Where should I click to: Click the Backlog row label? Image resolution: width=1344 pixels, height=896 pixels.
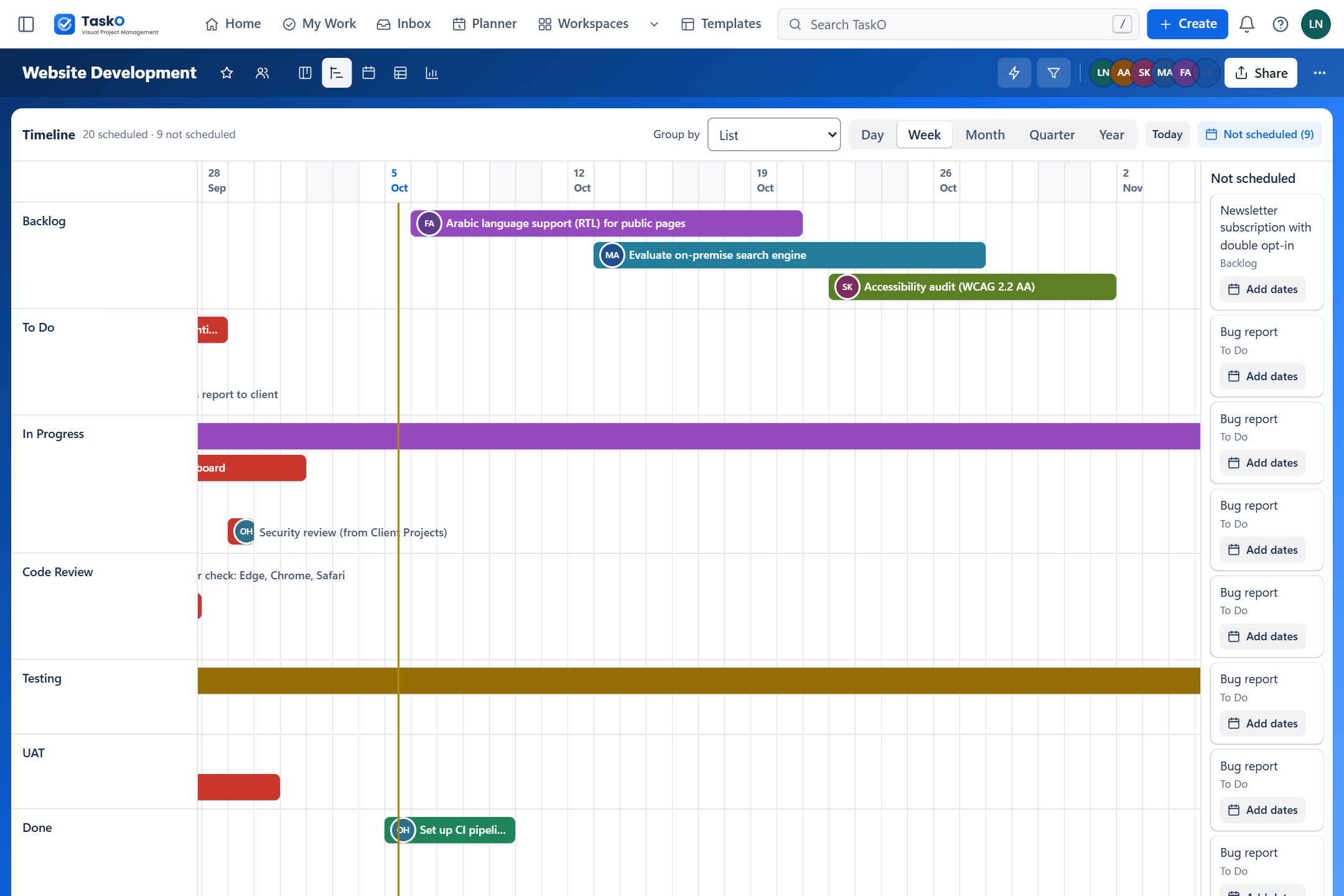pyautogui.click(x=44, y=221)
